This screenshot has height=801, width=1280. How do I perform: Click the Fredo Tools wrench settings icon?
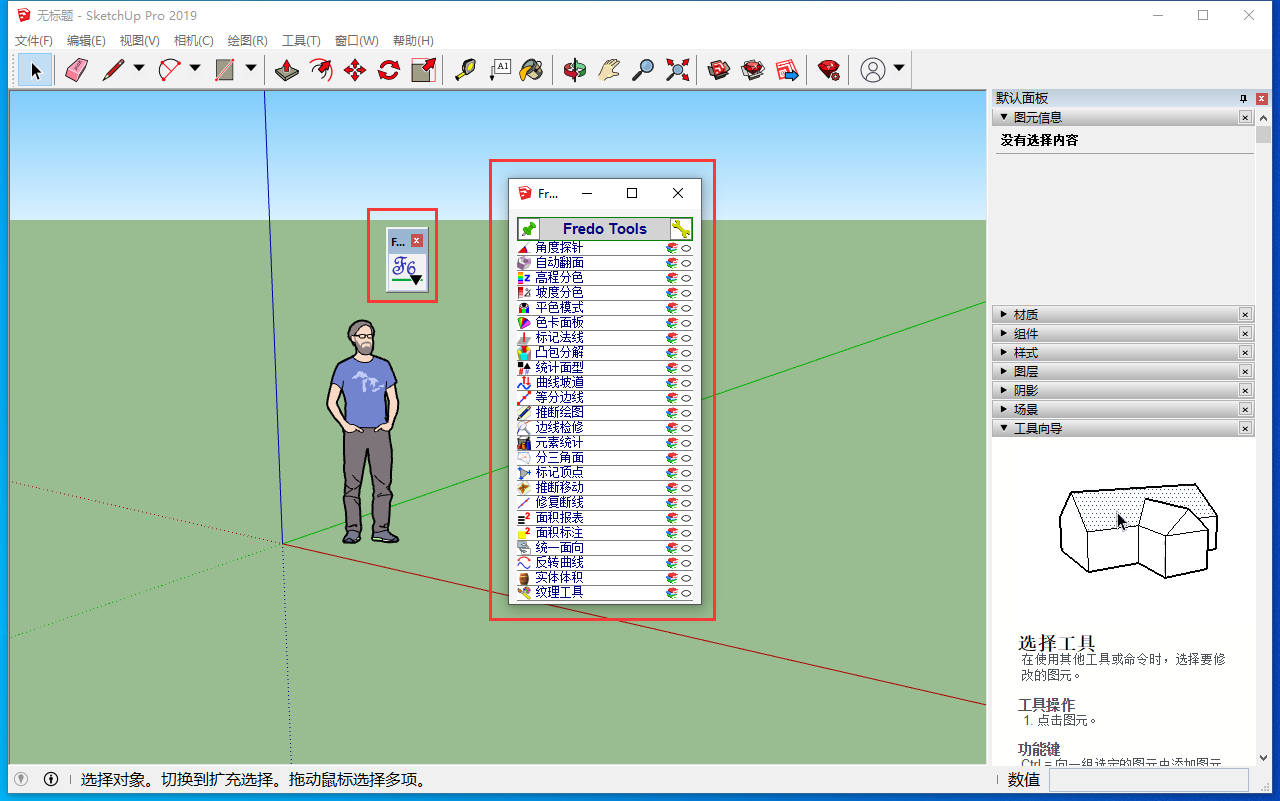coord(681,228)
